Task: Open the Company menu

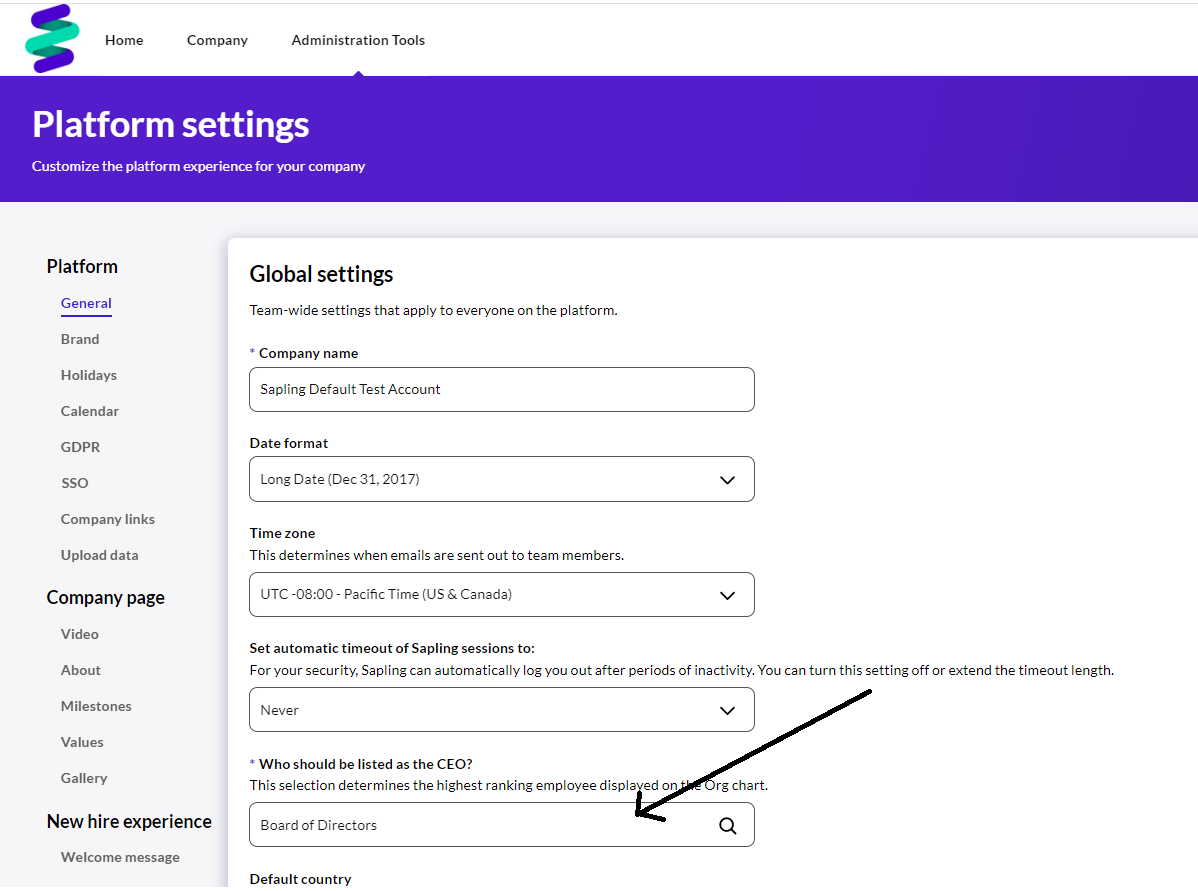Action: click(217, 40)
